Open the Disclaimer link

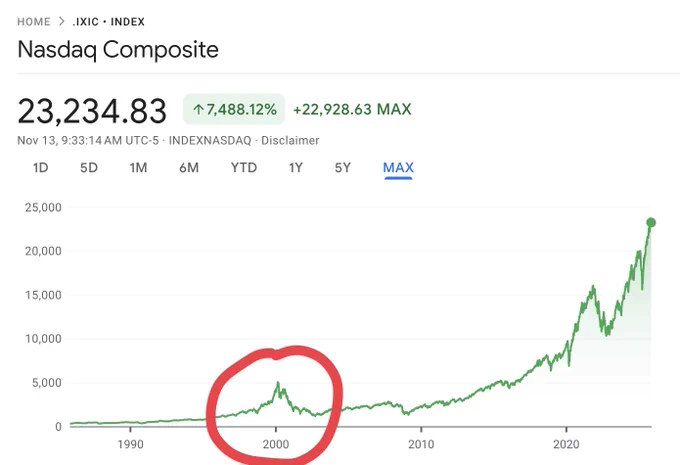tap(290, 141)
